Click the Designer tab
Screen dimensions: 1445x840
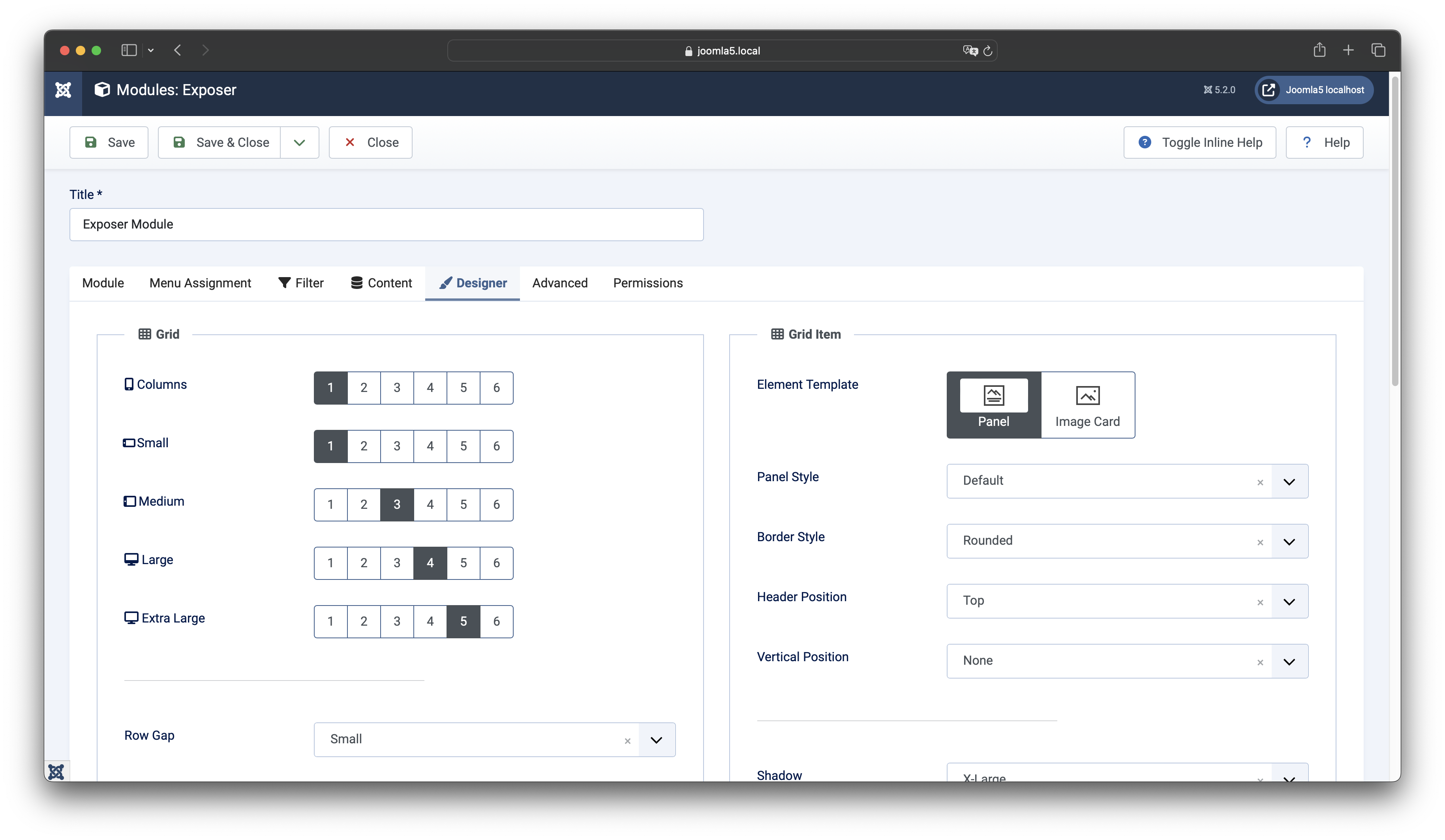point(473,283)
